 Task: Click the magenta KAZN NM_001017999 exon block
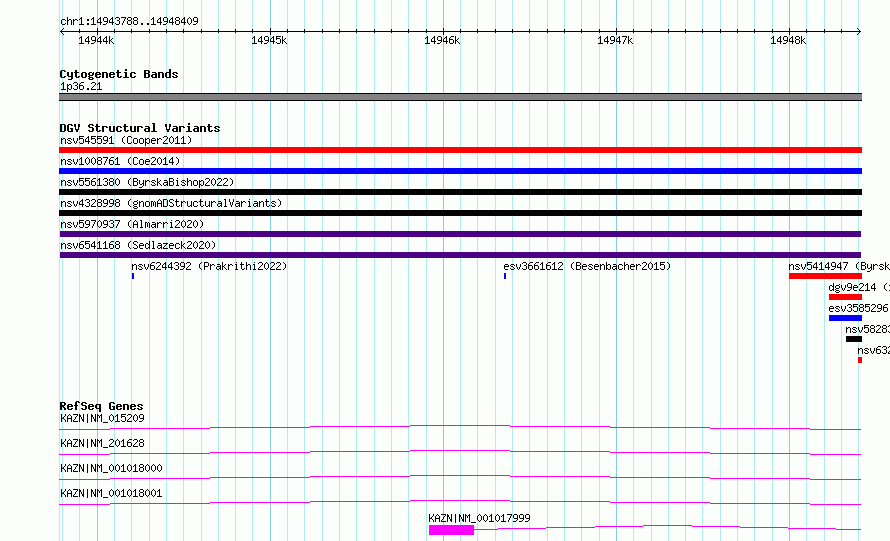pos(451,530)
